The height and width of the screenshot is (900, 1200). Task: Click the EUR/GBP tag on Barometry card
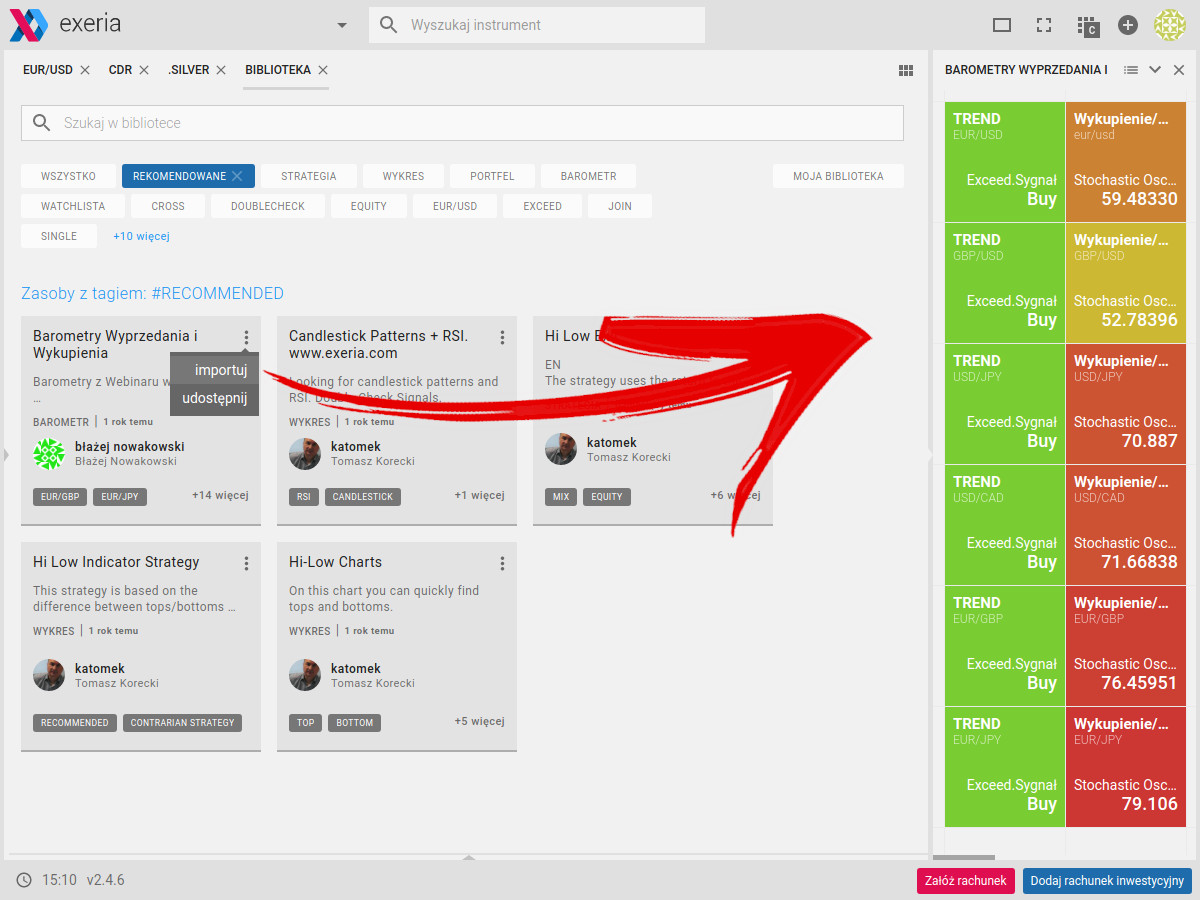(x=60, y=496)
